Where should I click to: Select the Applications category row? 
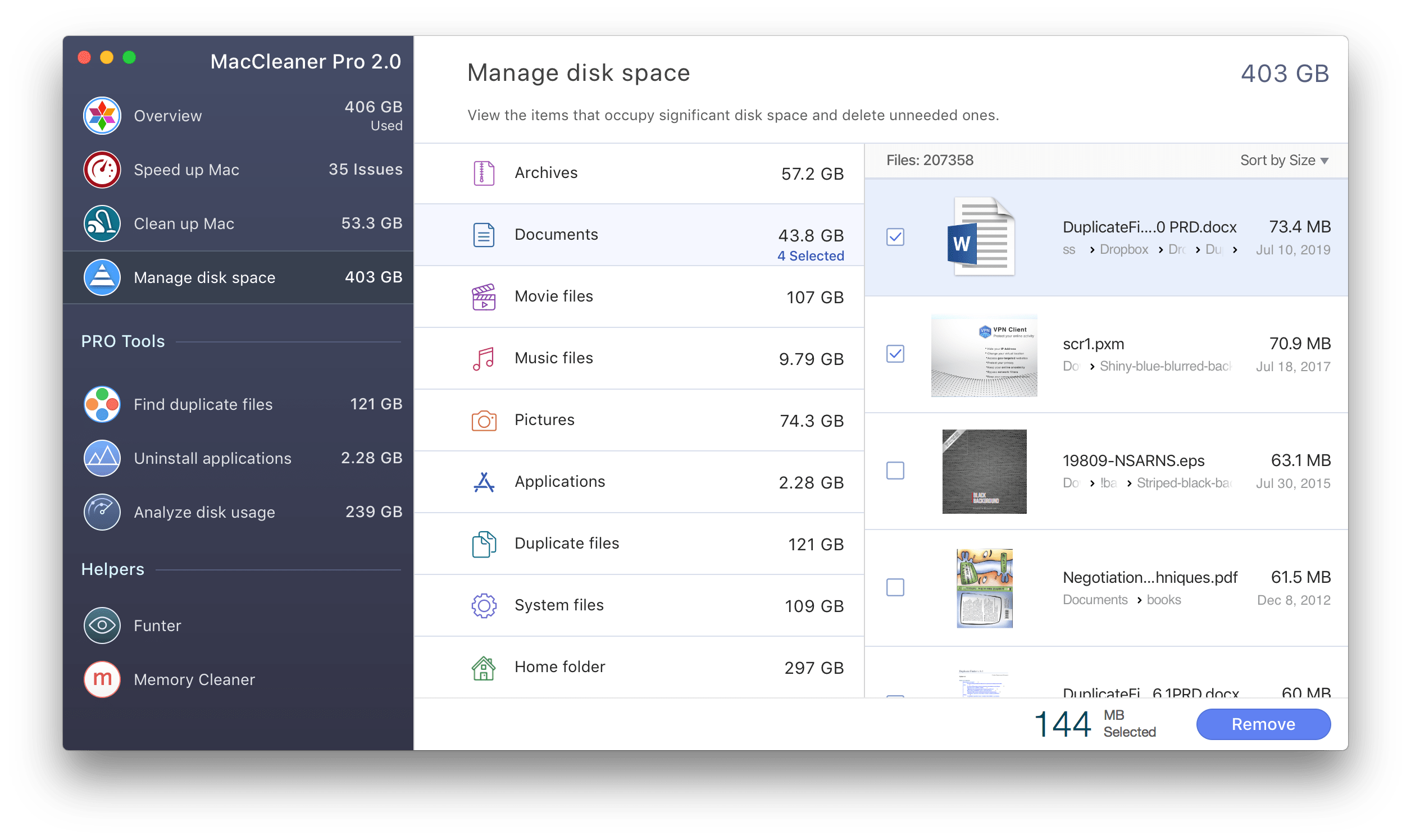(639, 482)
